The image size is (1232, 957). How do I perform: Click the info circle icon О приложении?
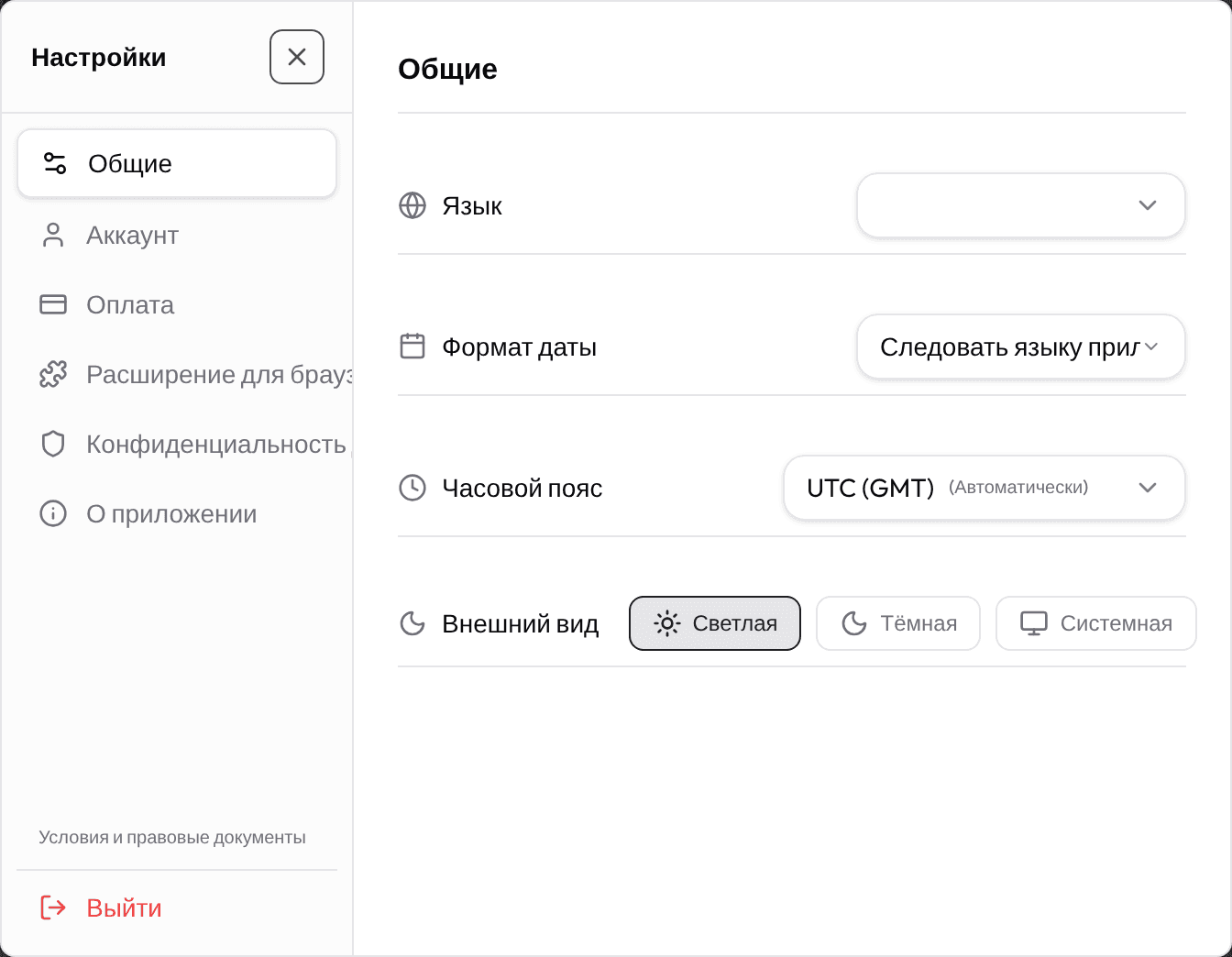53,513
